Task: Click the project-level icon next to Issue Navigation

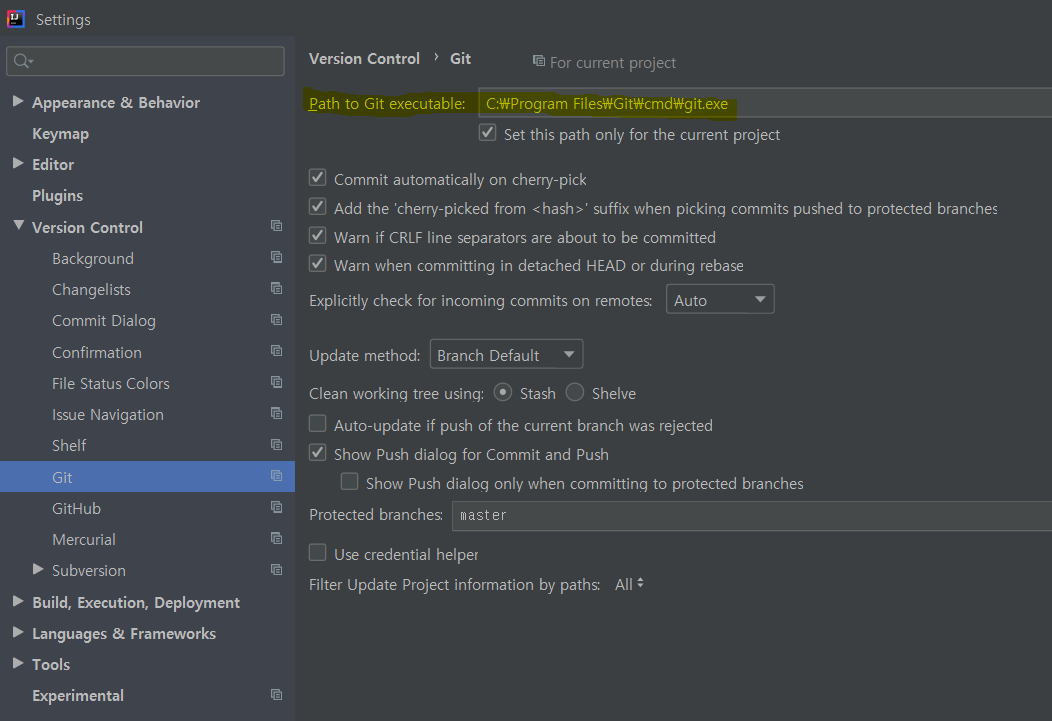Action: pos(276,413)
